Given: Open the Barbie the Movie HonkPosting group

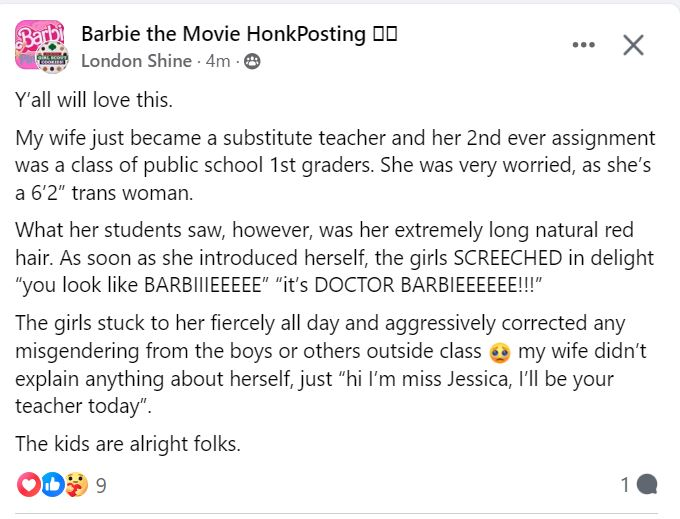Looking at the screenshot, I should [223, 34].
